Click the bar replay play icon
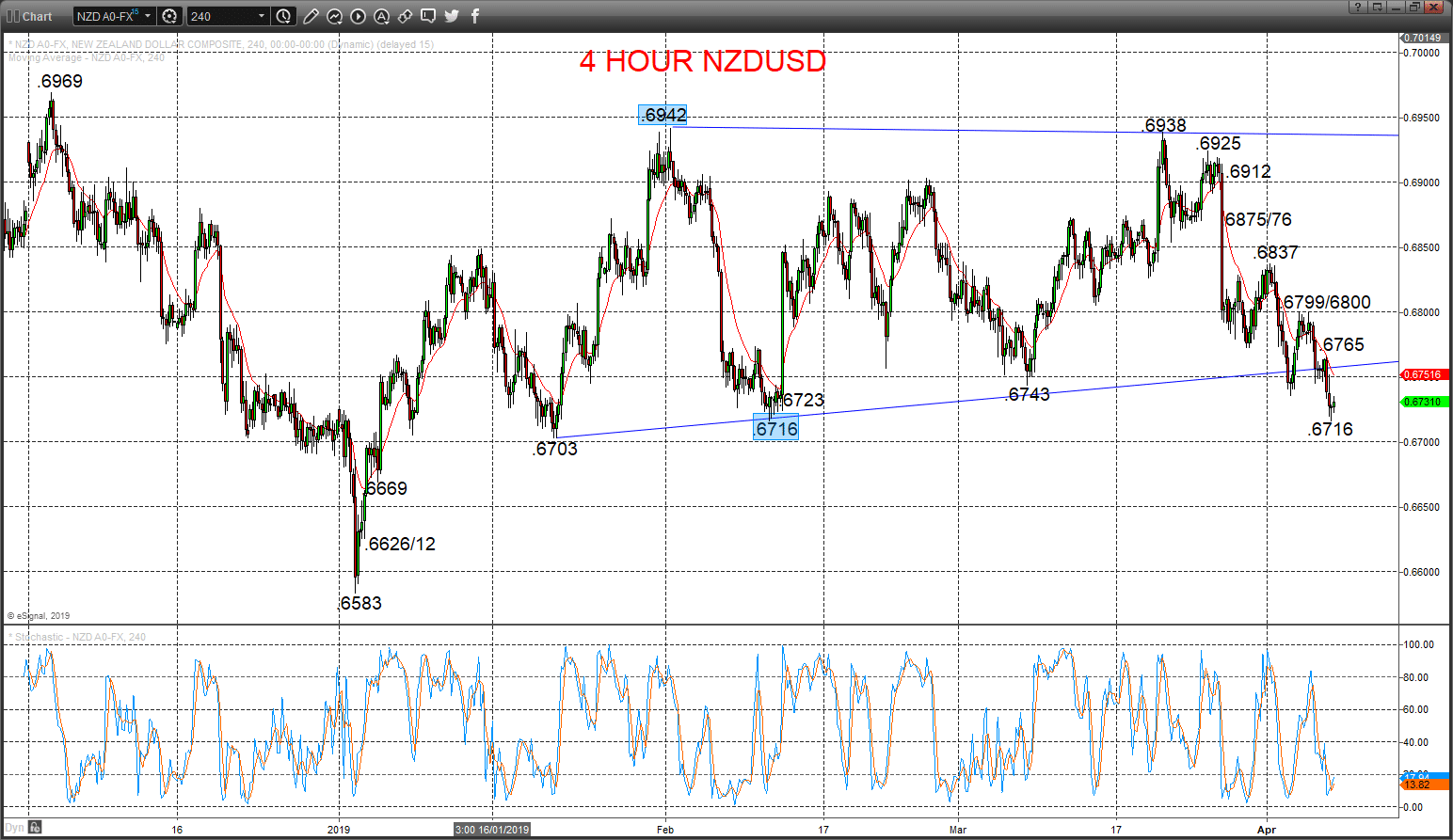The height and width of the screenshot is (840, 1453). coord(358,16)
